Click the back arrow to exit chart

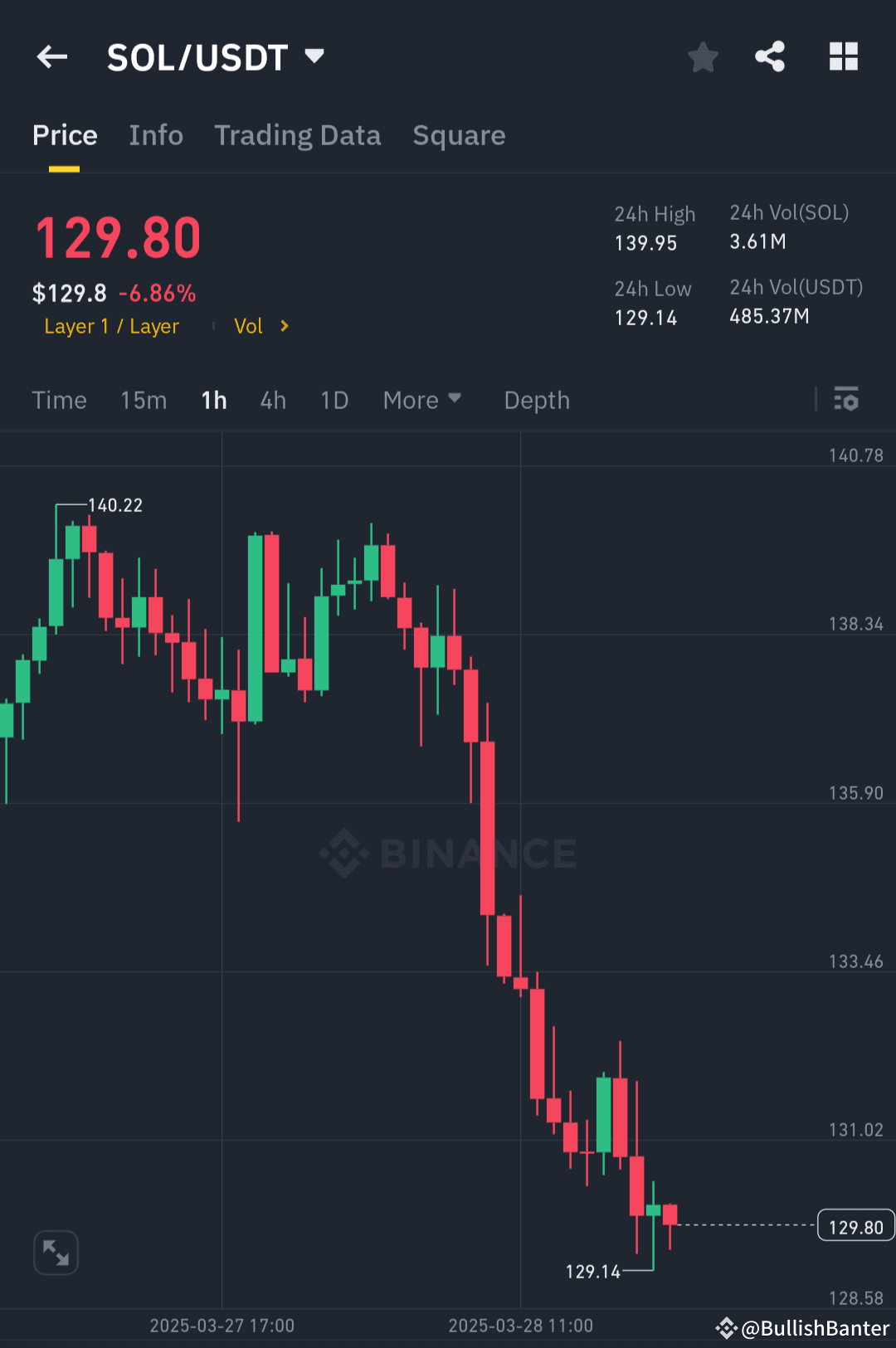tap(52, 56)
